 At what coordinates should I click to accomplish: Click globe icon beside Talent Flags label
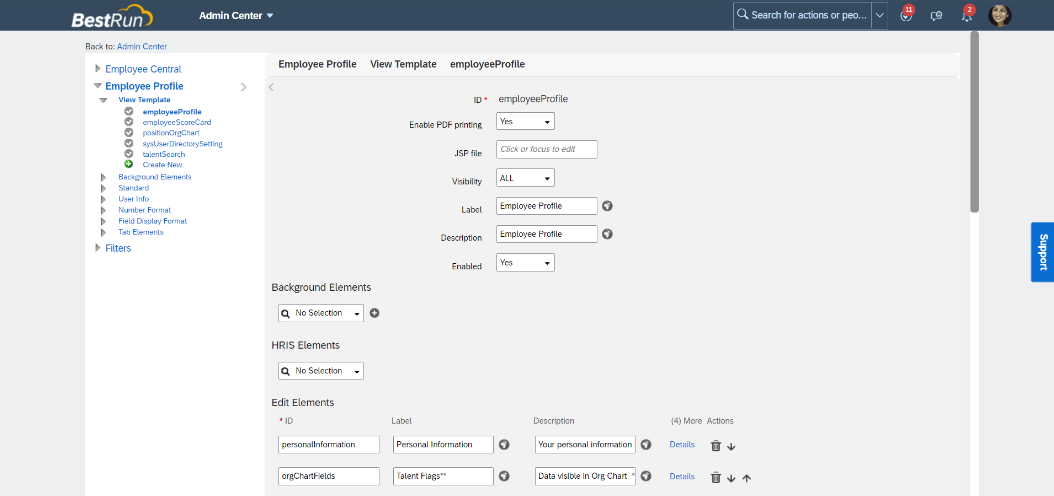coord(503,476)
